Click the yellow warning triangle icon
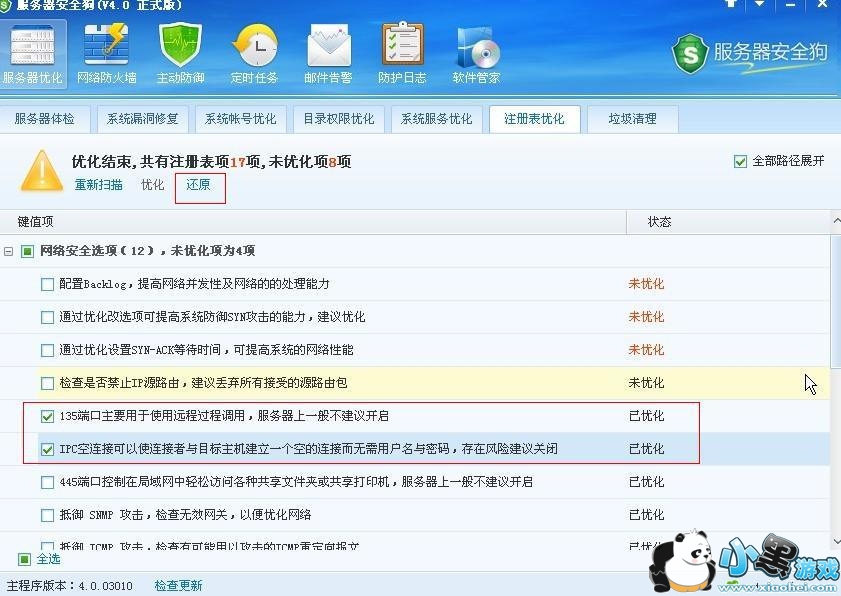Viewport: 841px width, 596px height. (x=41, y=172)
